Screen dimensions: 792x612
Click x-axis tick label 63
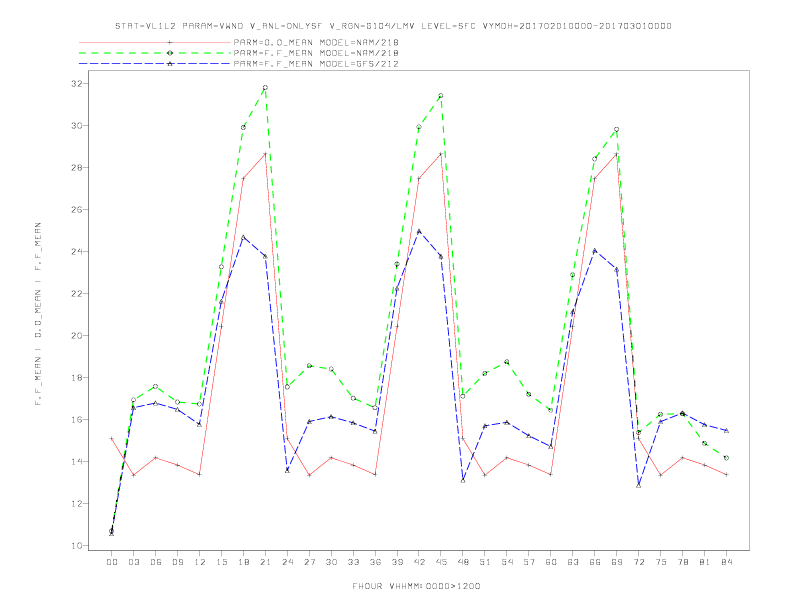[573, 562]
